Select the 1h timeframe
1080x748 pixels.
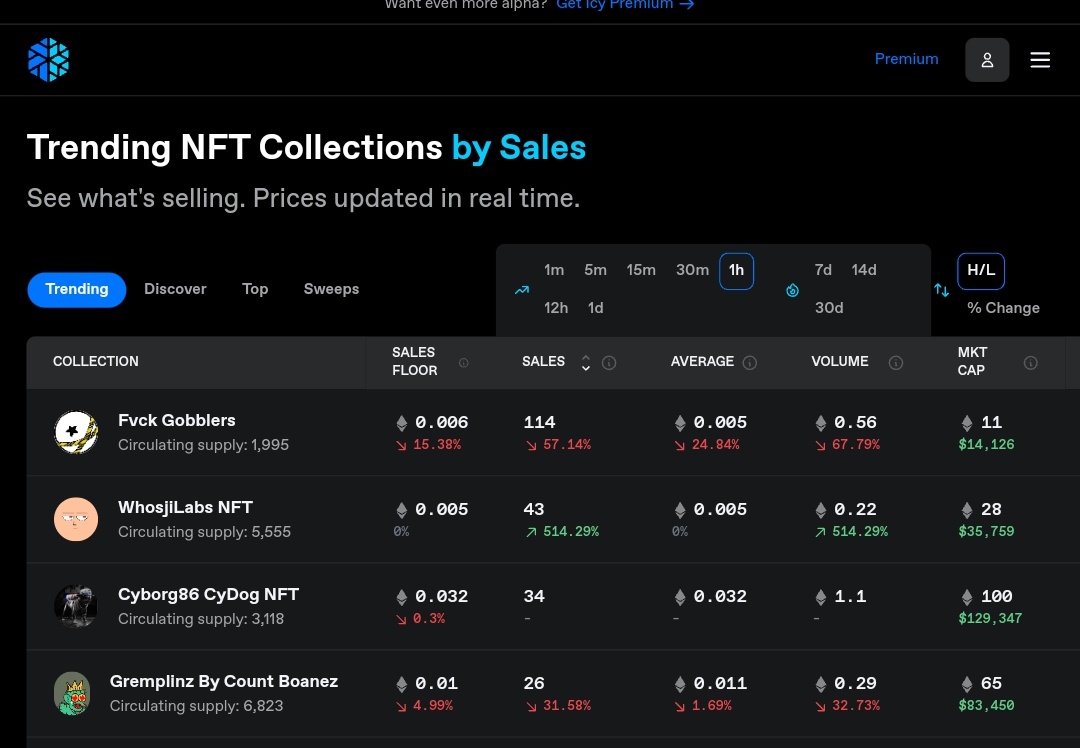pos(736,271)
